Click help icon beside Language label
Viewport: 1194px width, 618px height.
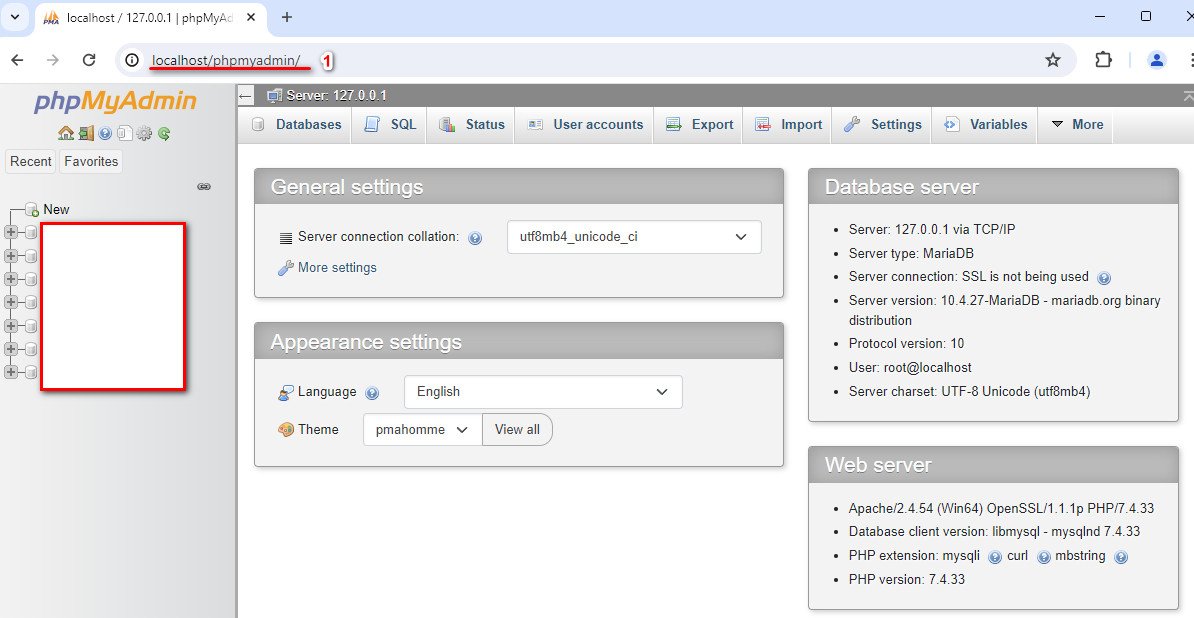tap(372, 393)
